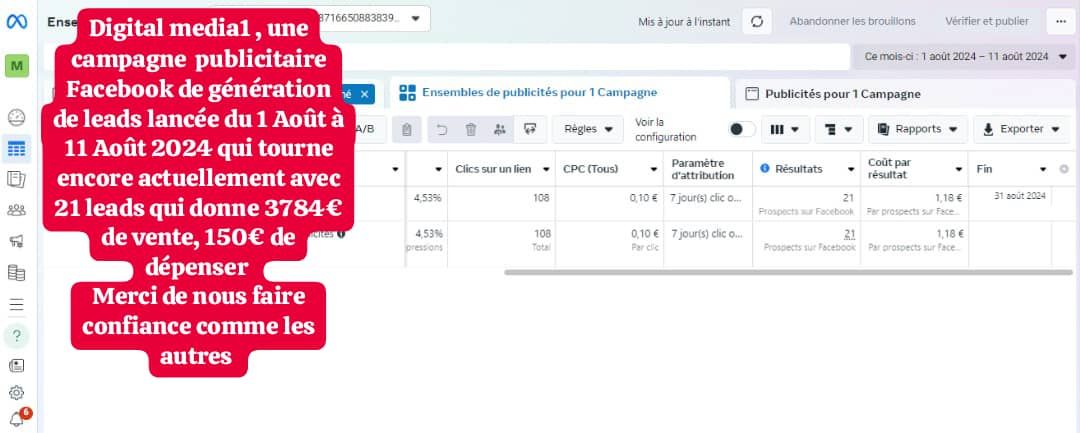Click the undo arrow toolbar icon
Image resolution: width=1080 pixels, height=433 pixels.
(442, 129)
